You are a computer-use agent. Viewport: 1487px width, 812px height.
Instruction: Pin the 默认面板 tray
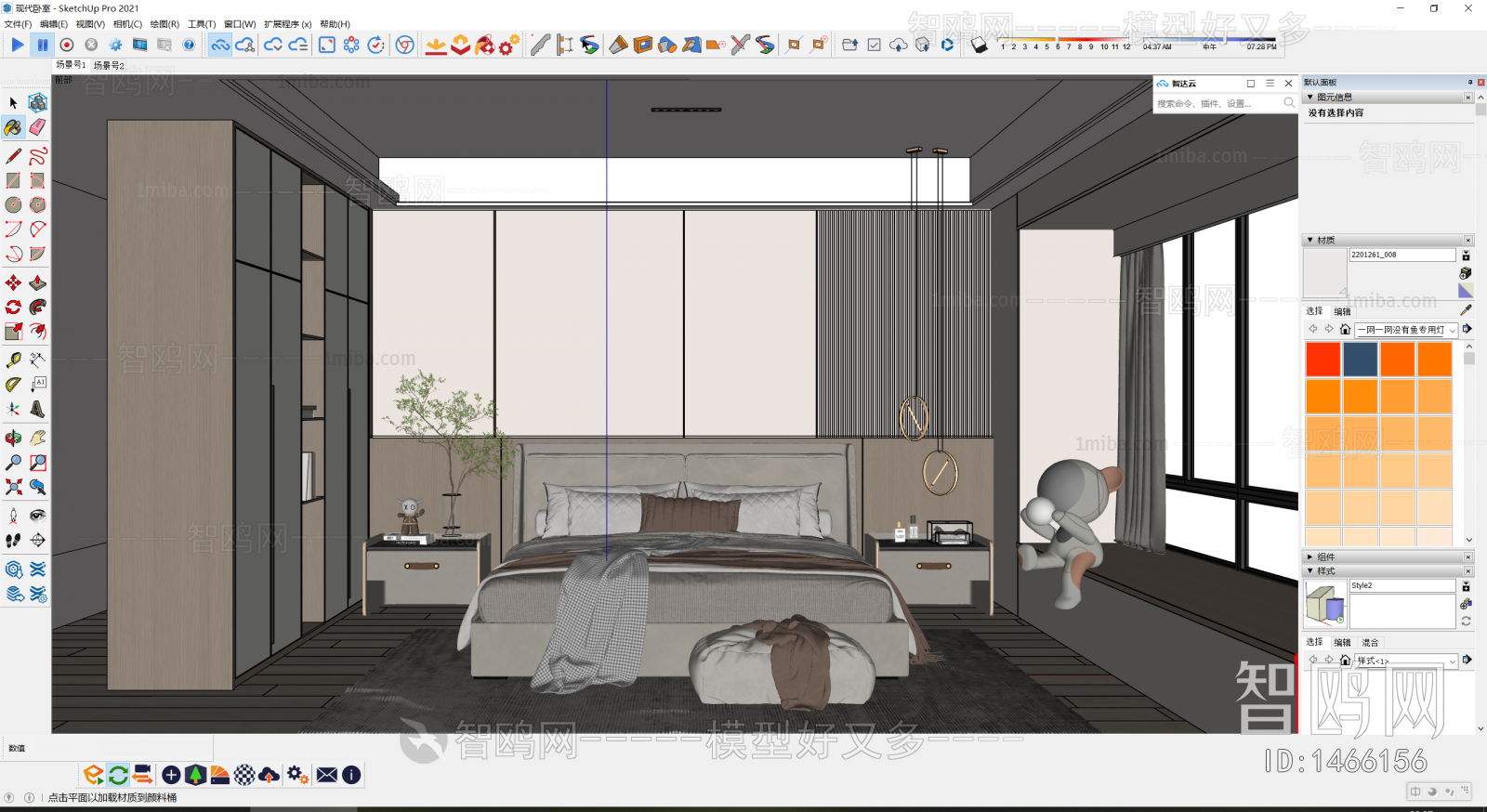tap(1470, 83)
